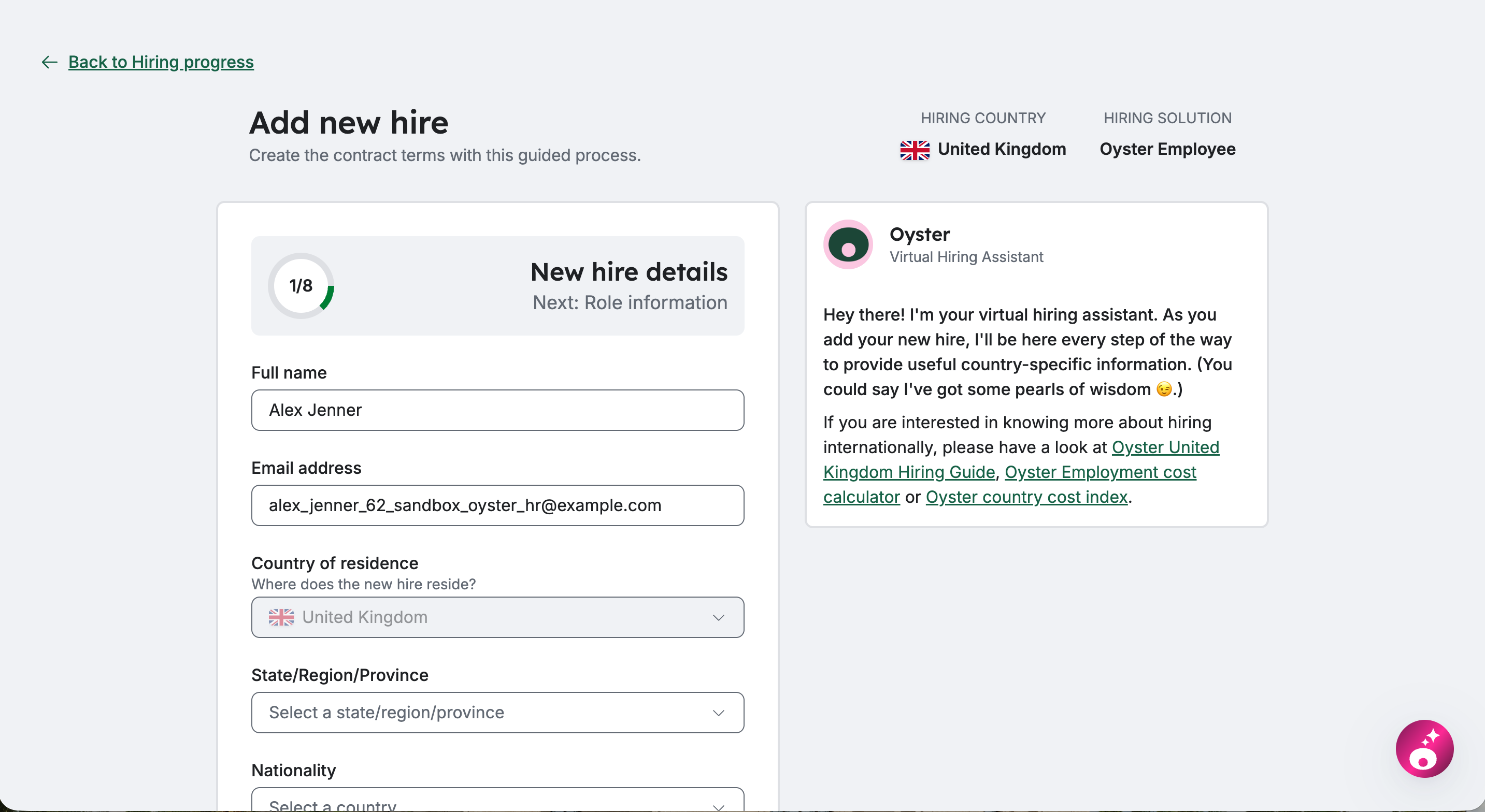Open Country of residence dropdown
This screenshot has height=812, width=1485.
(x=497, y=617)
